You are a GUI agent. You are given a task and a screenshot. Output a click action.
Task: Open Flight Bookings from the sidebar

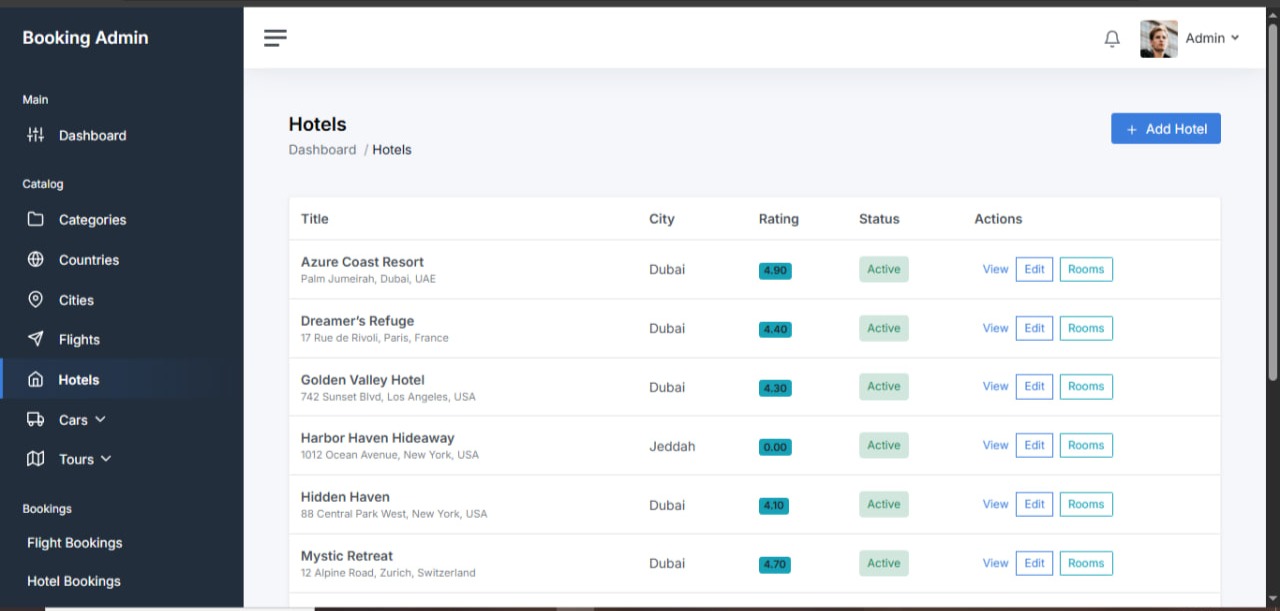pyautogui.click(x=74, y=542)
